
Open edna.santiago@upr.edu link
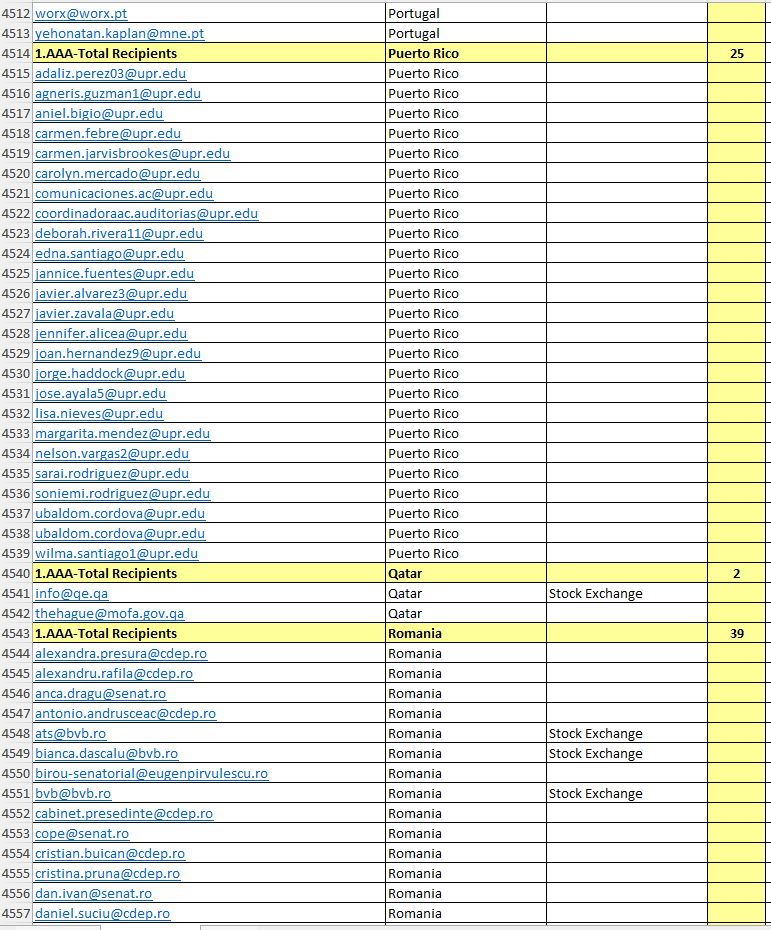pyautogui.click(x=110, y=254)
